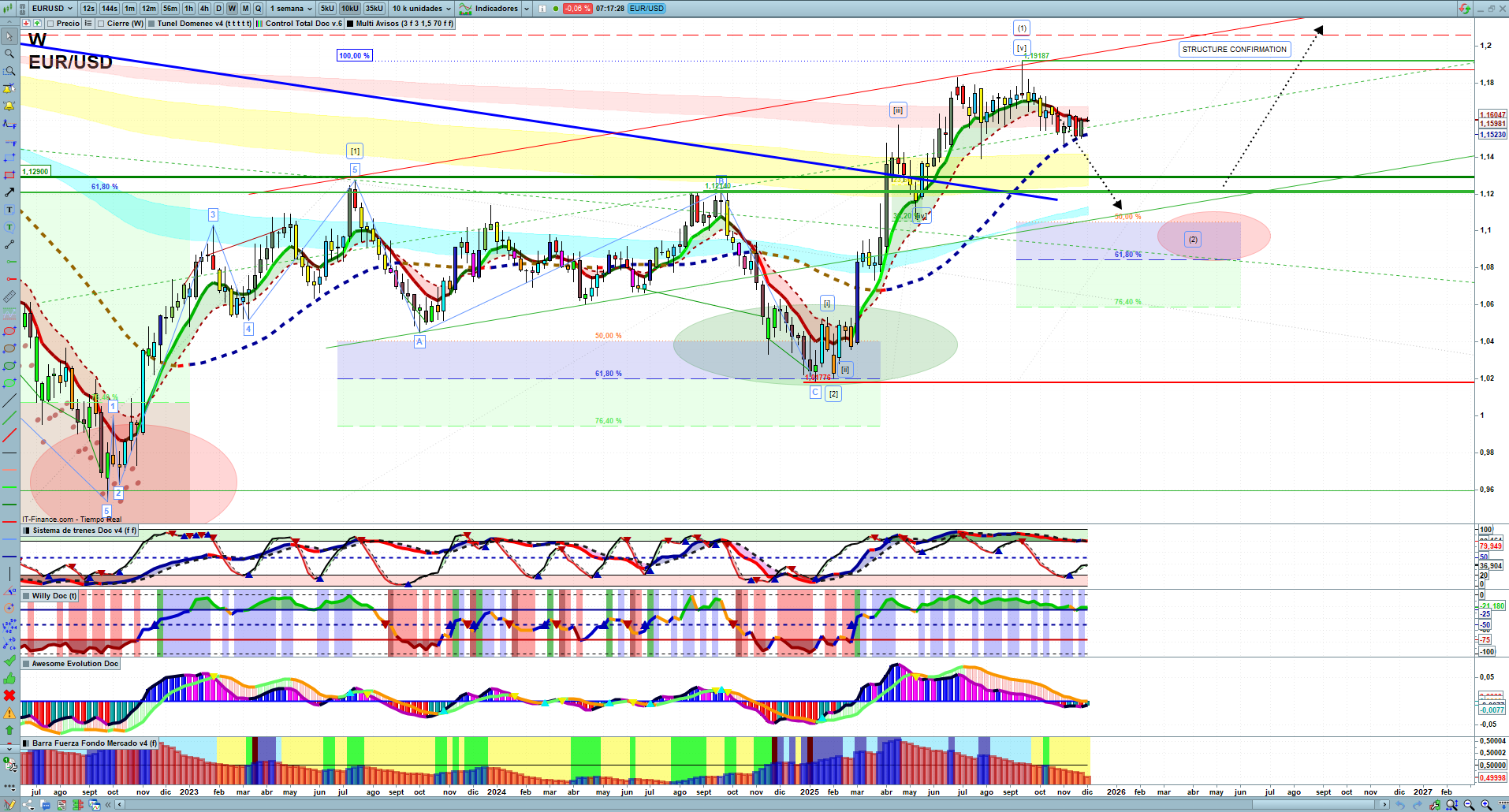Switch to 1m timeframe

click(129, 9)
